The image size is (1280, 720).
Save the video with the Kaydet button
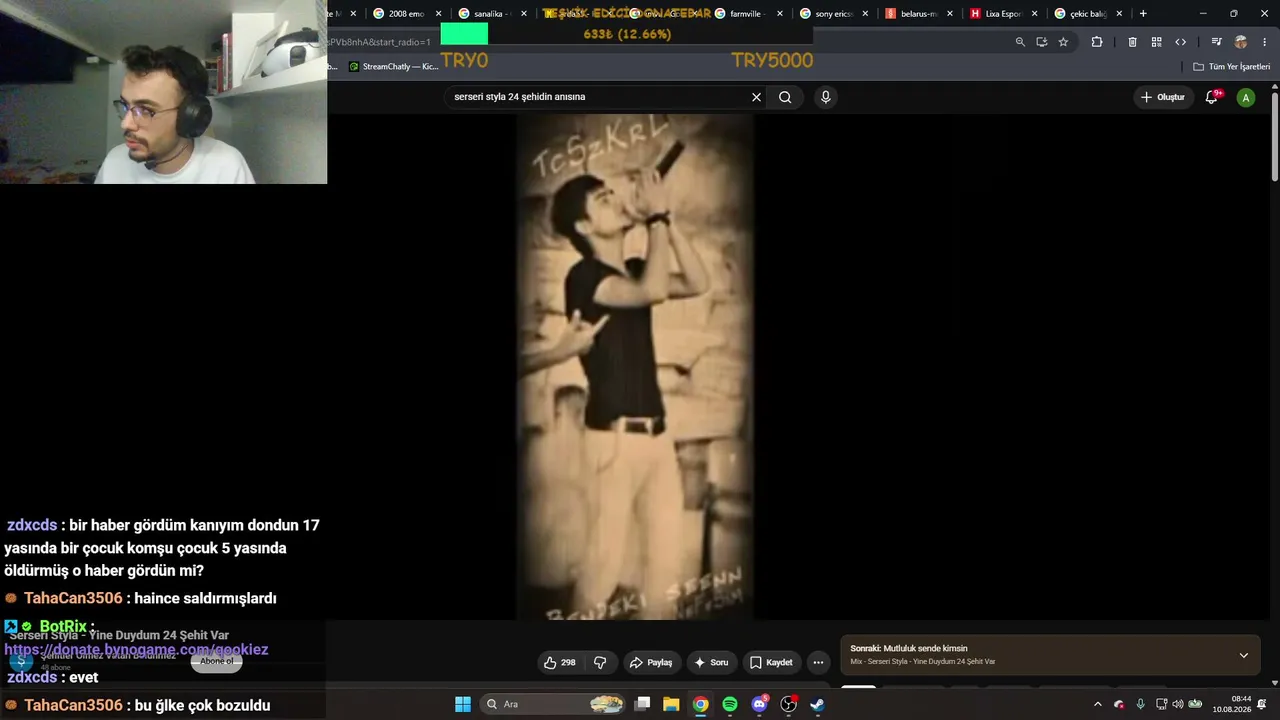tap(771, 662)
